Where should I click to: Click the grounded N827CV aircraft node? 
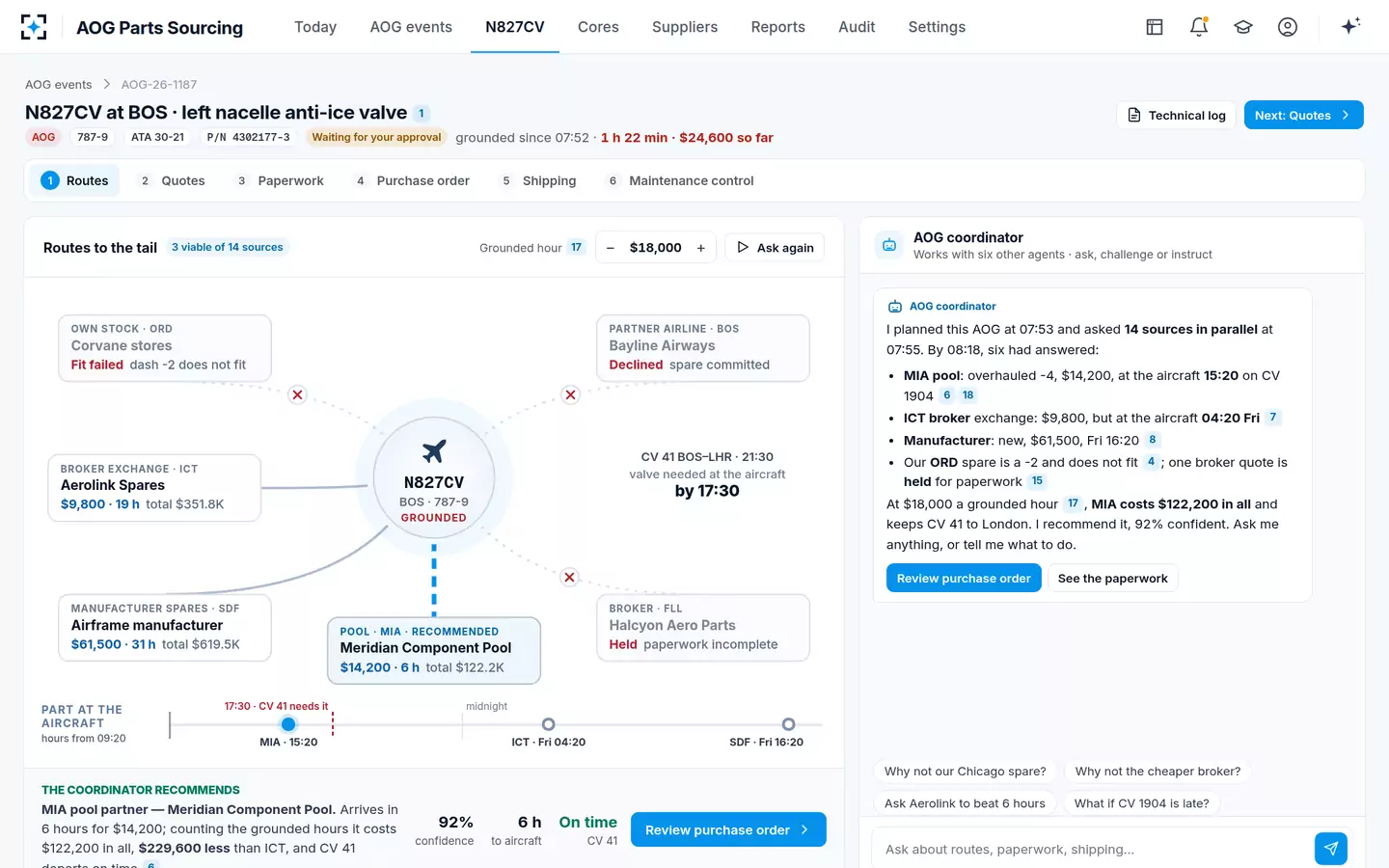(x=434, y=480)
